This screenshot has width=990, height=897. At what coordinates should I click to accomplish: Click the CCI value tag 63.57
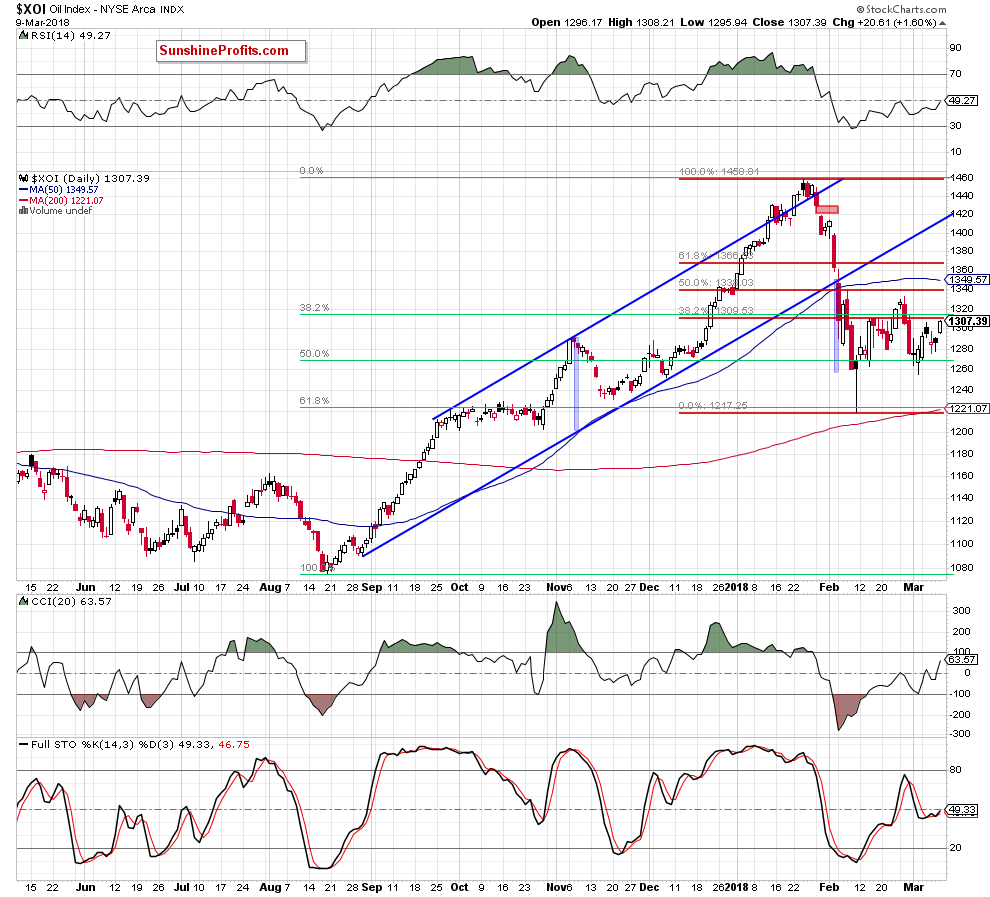point(962,659)
